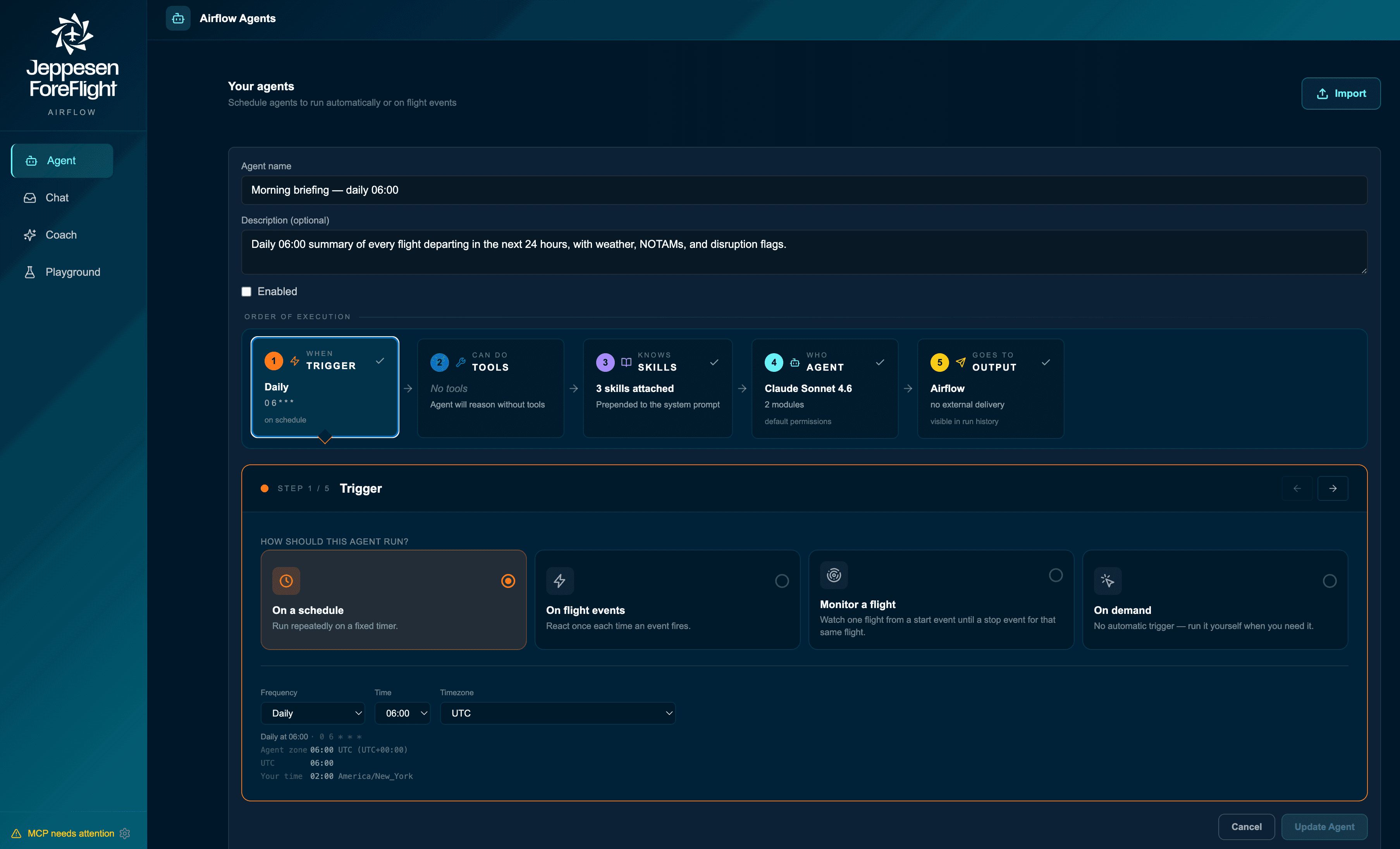Open the Timezone dropdown
Screen dimensions: 1400x849
click(x=557, y=713)
